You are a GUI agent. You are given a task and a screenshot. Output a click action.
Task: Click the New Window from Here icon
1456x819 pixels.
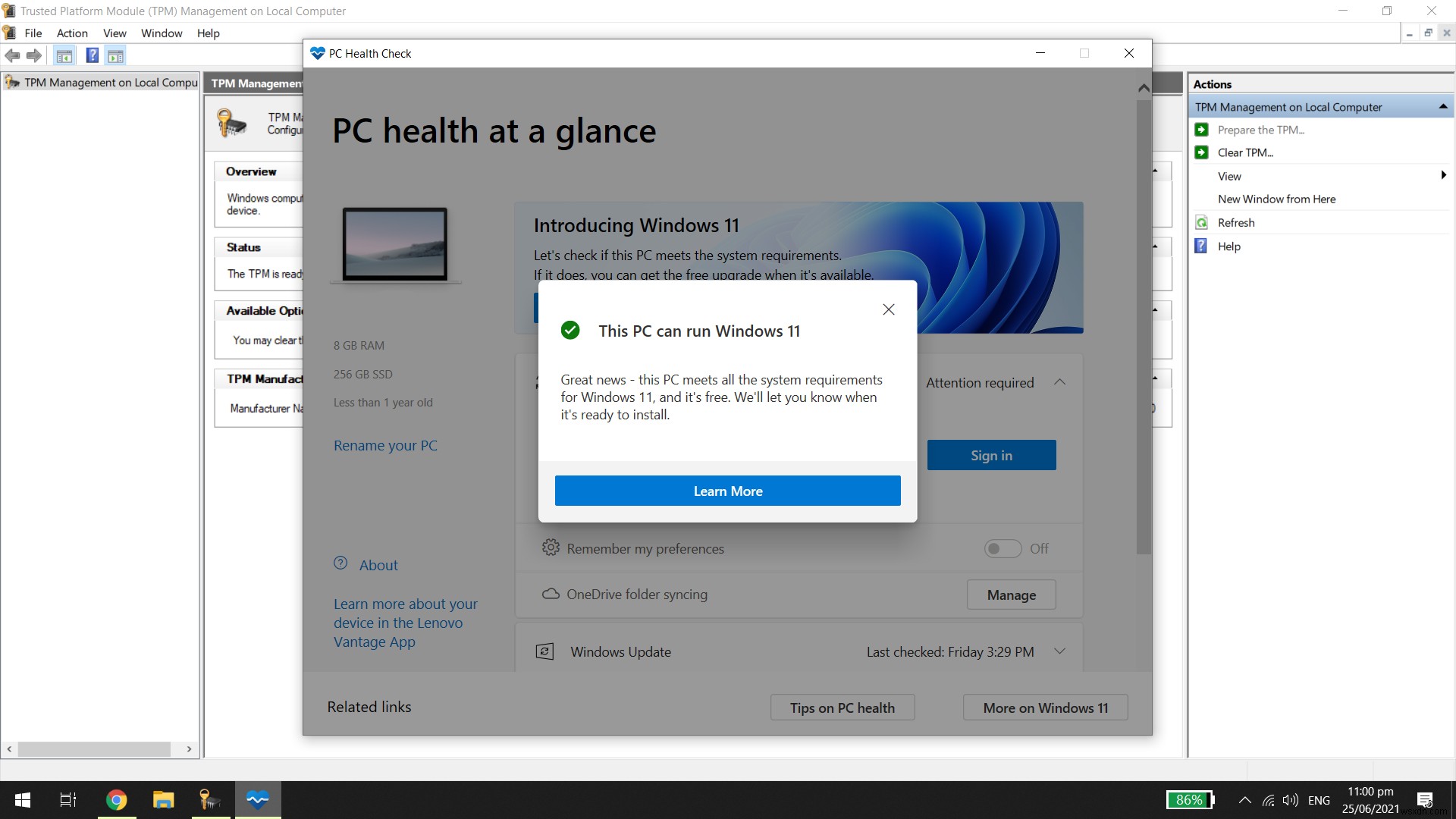pyautogui.click(x=1278, y=199)
